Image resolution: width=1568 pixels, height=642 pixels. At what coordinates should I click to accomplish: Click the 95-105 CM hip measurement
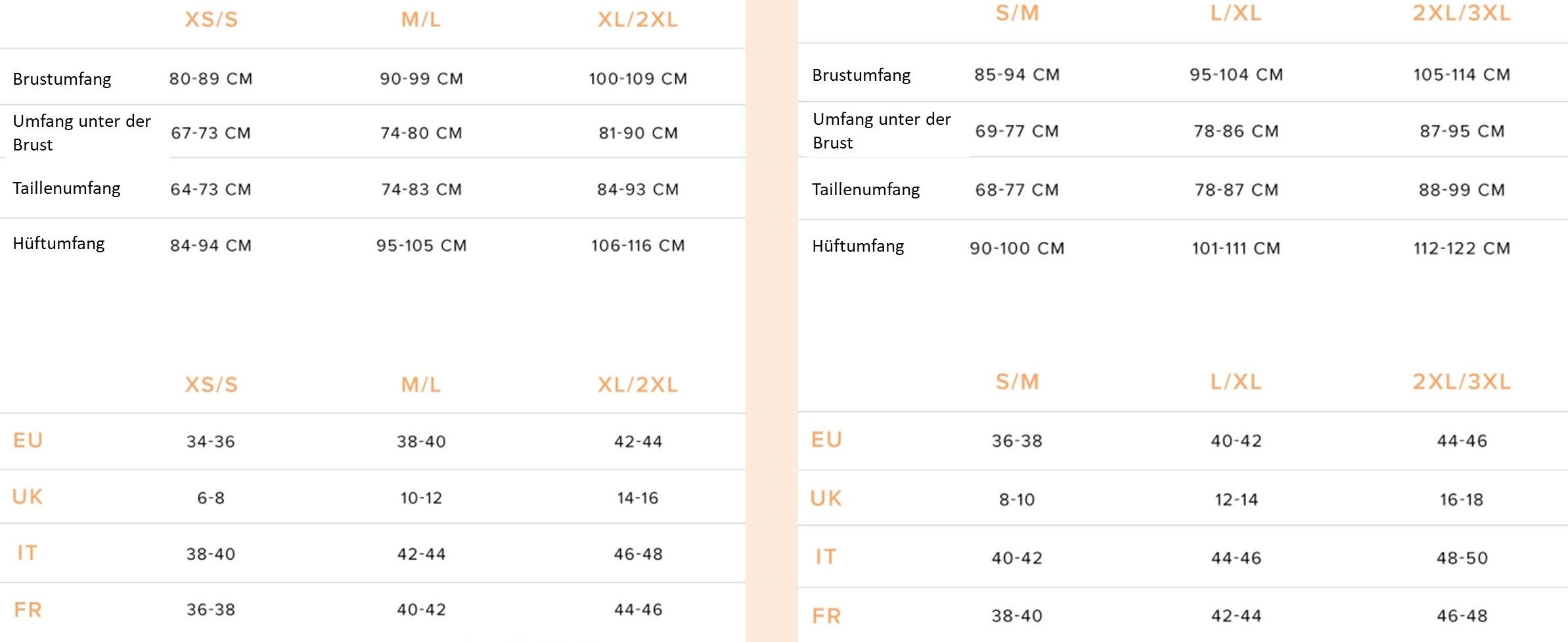[x=421, y=246]
